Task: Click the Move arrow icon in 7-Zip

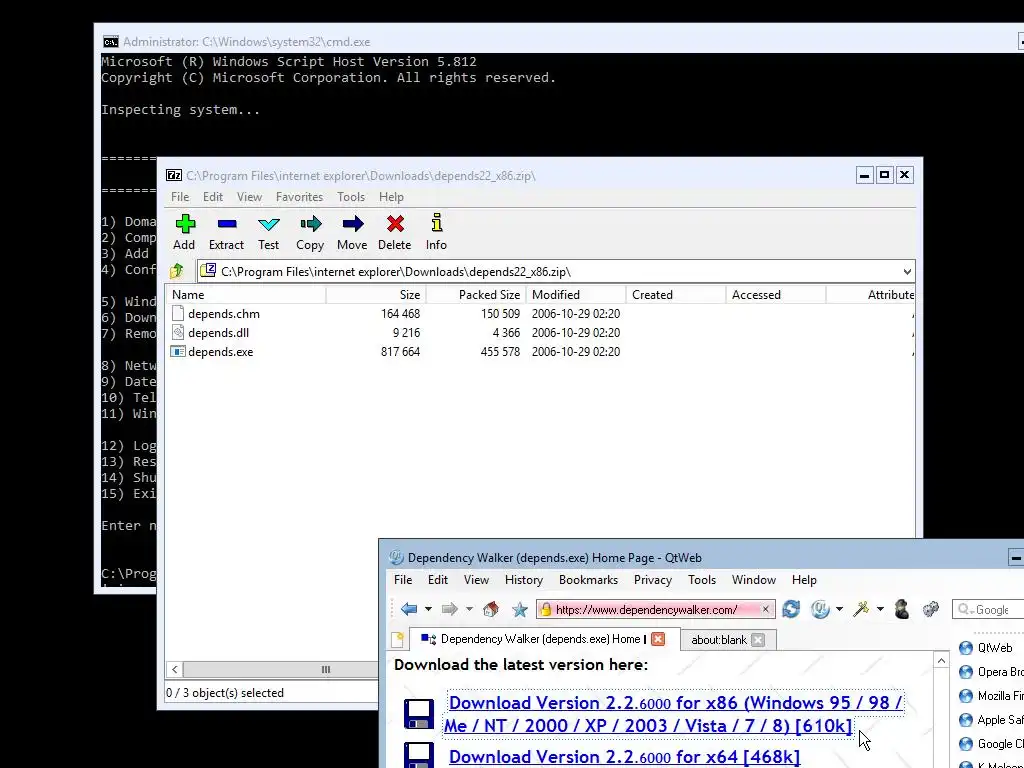Action: click(x=353, y=224)
